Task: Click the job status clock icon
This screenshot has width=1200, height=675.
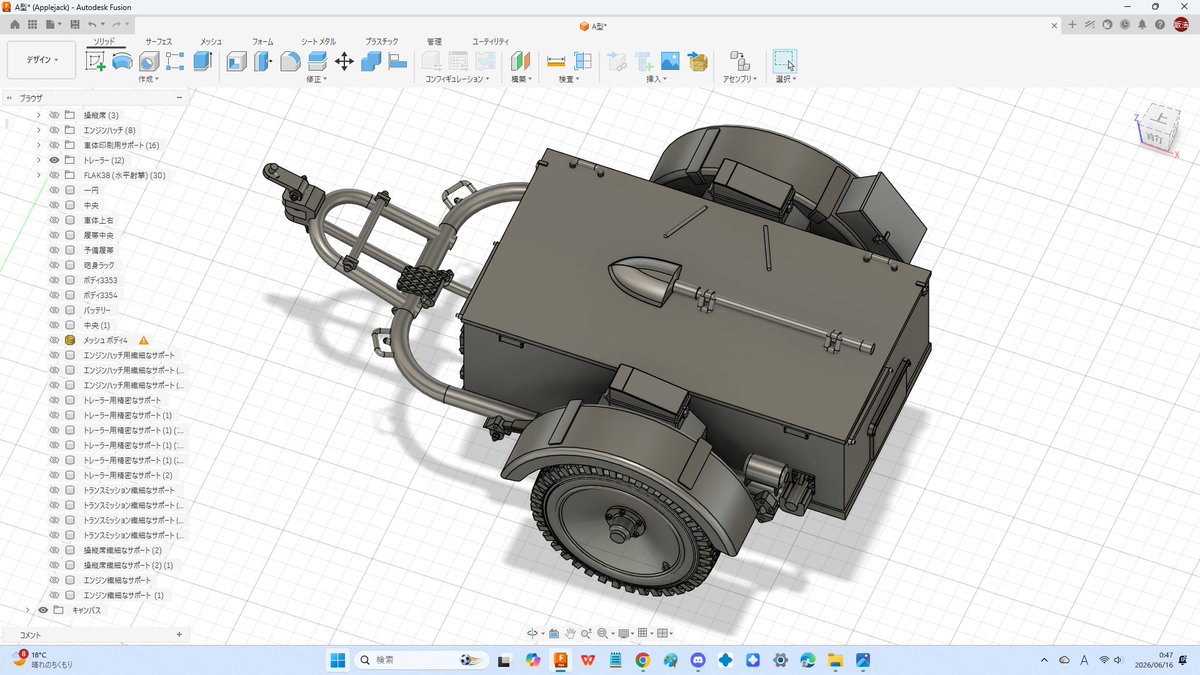Action: tap(1125, 24)
